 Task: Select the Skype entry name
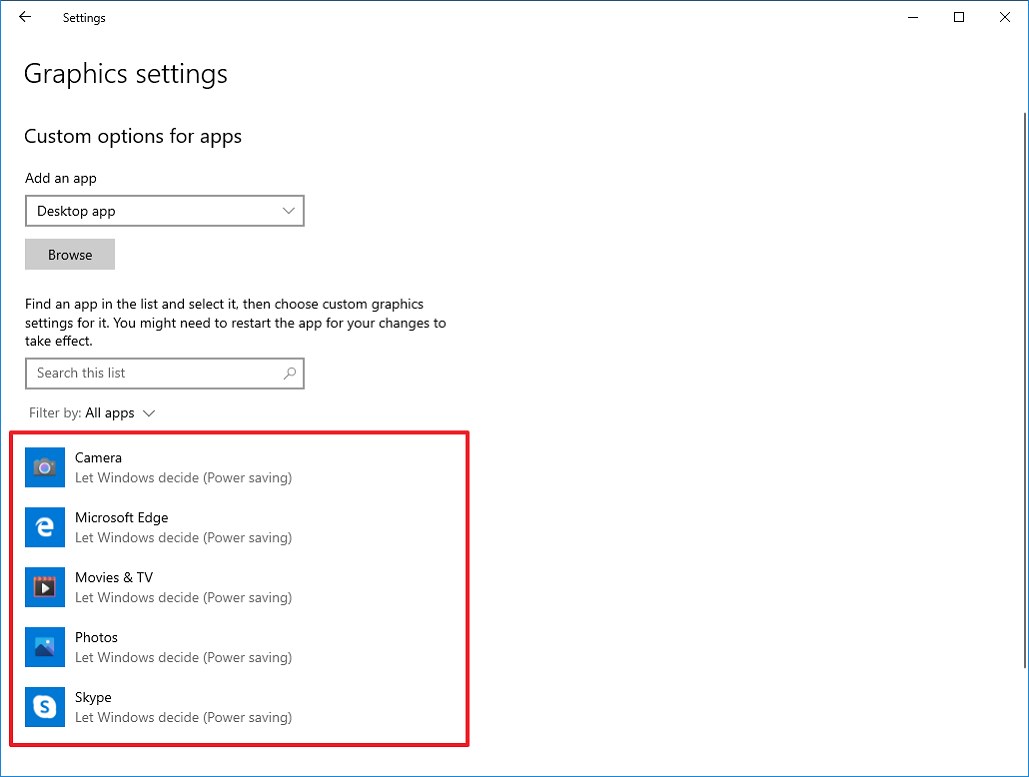93,698
